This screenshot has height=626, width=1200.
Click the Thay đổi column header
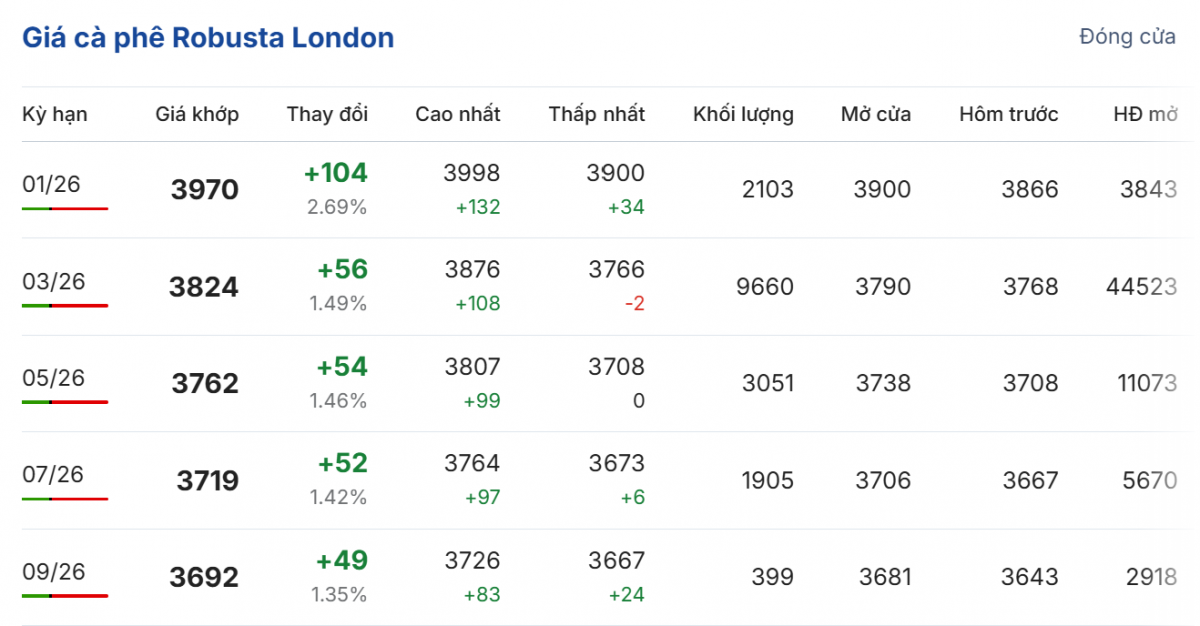[x=327, y=114]
